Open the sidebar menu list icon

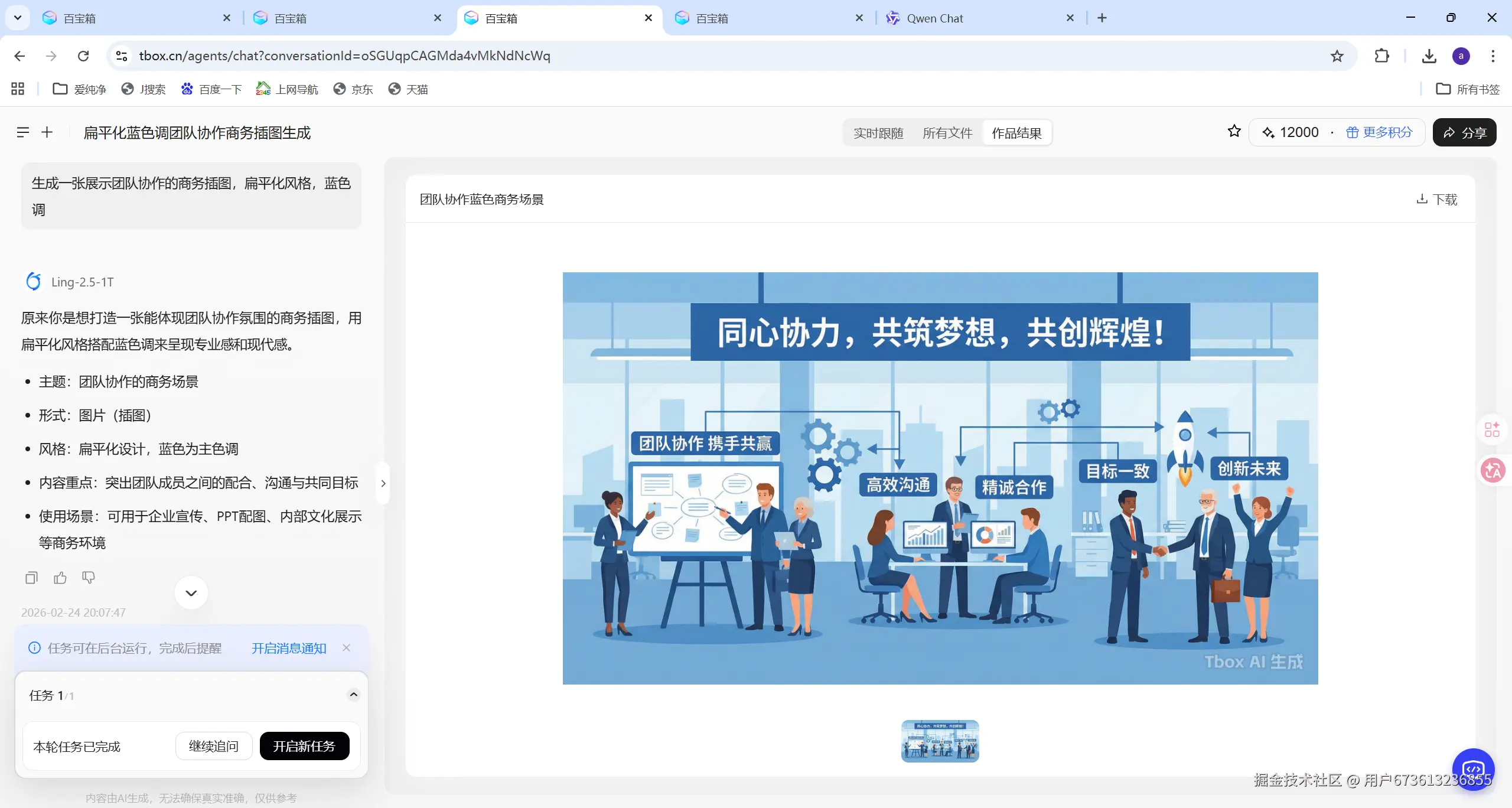tap(22, 132)
